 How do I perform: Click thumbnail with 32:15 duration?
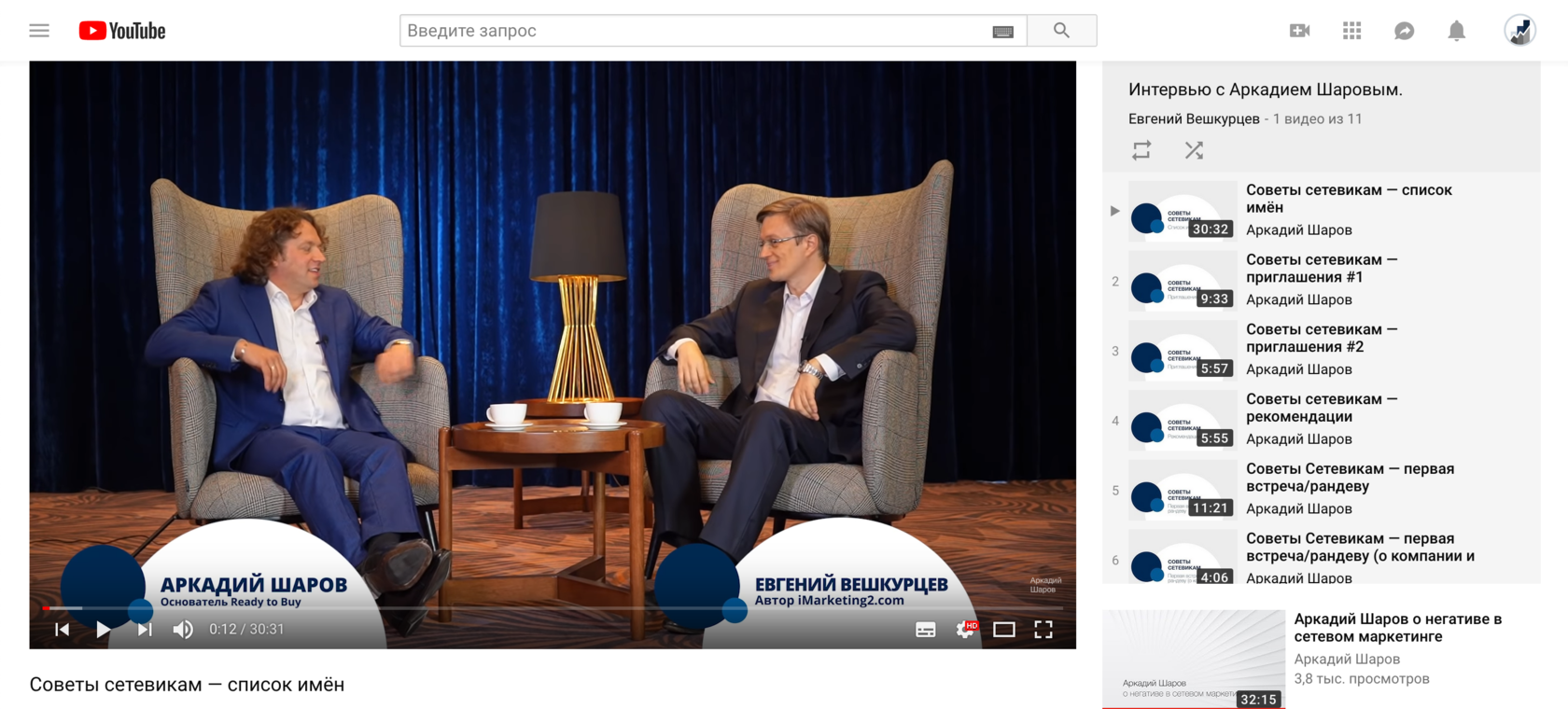point(1194,660)
